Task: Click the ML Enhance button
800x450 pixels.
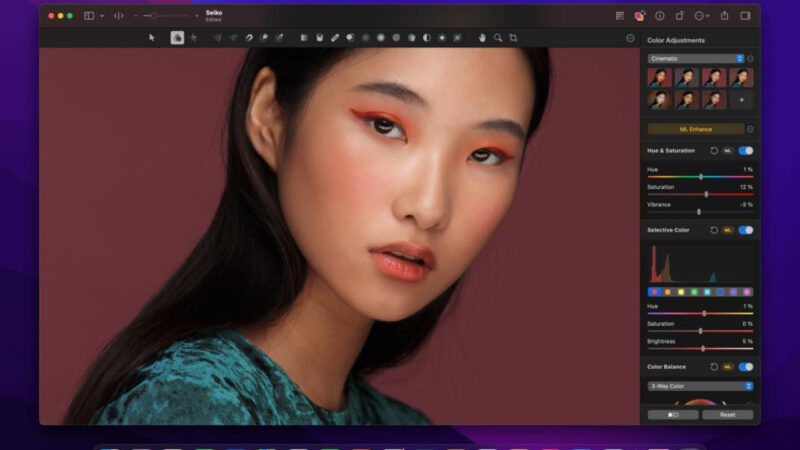Action: coord(696,129)
